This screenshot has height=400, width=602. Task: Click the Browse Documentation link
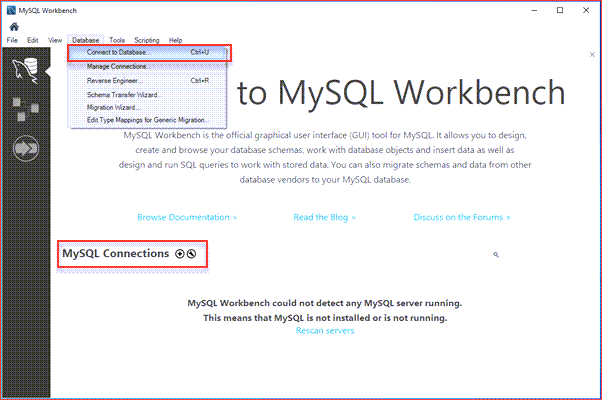[x=187, y=216]
